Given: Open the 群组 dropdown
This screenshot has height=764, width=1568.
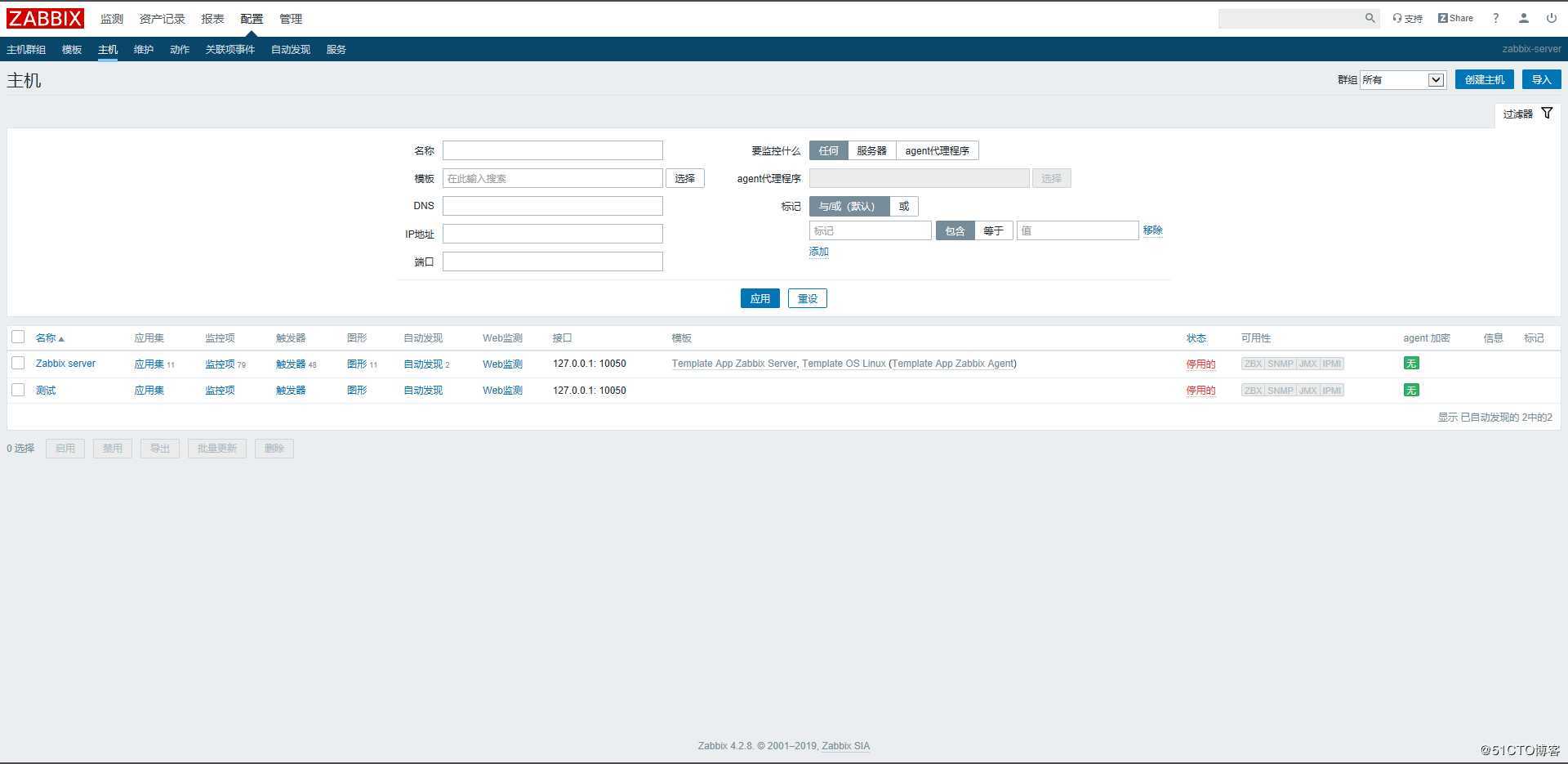Looking at the screenshot, I should [x=1402, y=79].
